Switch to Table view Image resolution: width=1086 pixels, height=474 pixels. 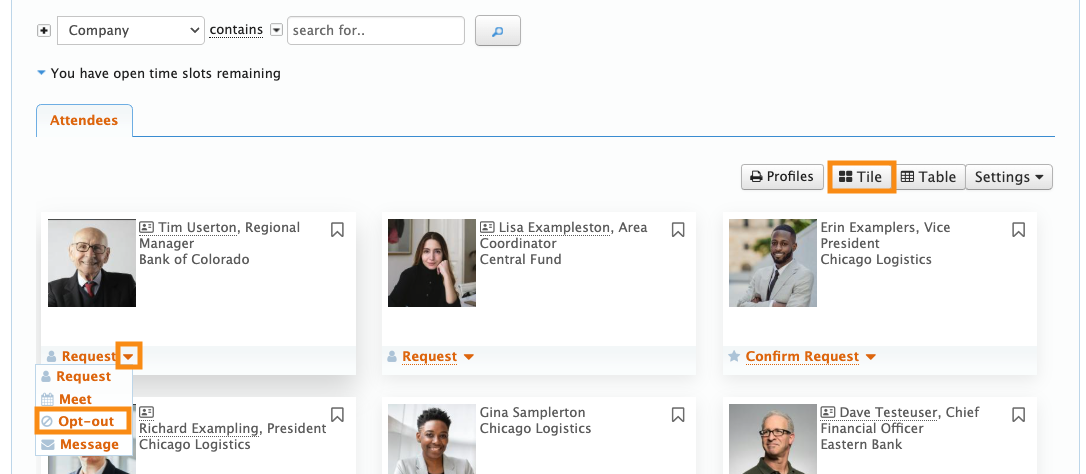coord(928,177)
